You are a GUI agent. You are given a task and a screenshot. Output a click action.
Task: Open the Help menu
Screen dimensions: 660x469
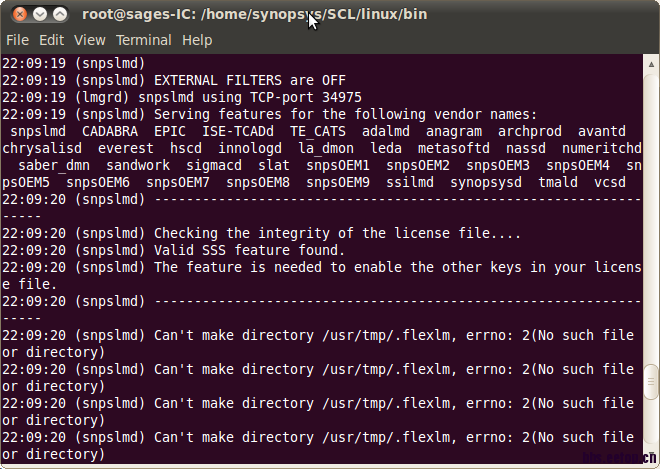pyautogui.click(x=197, y=40)
